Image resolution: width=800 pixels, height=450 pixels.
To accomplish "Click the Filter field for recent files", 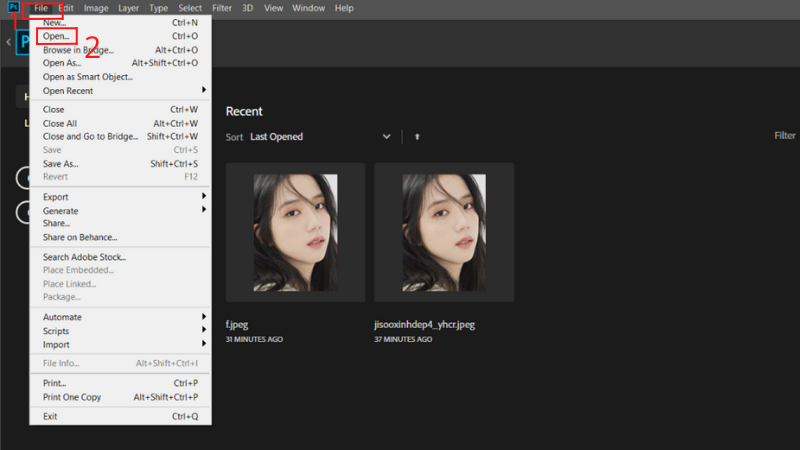I will [x=785, y=136].
